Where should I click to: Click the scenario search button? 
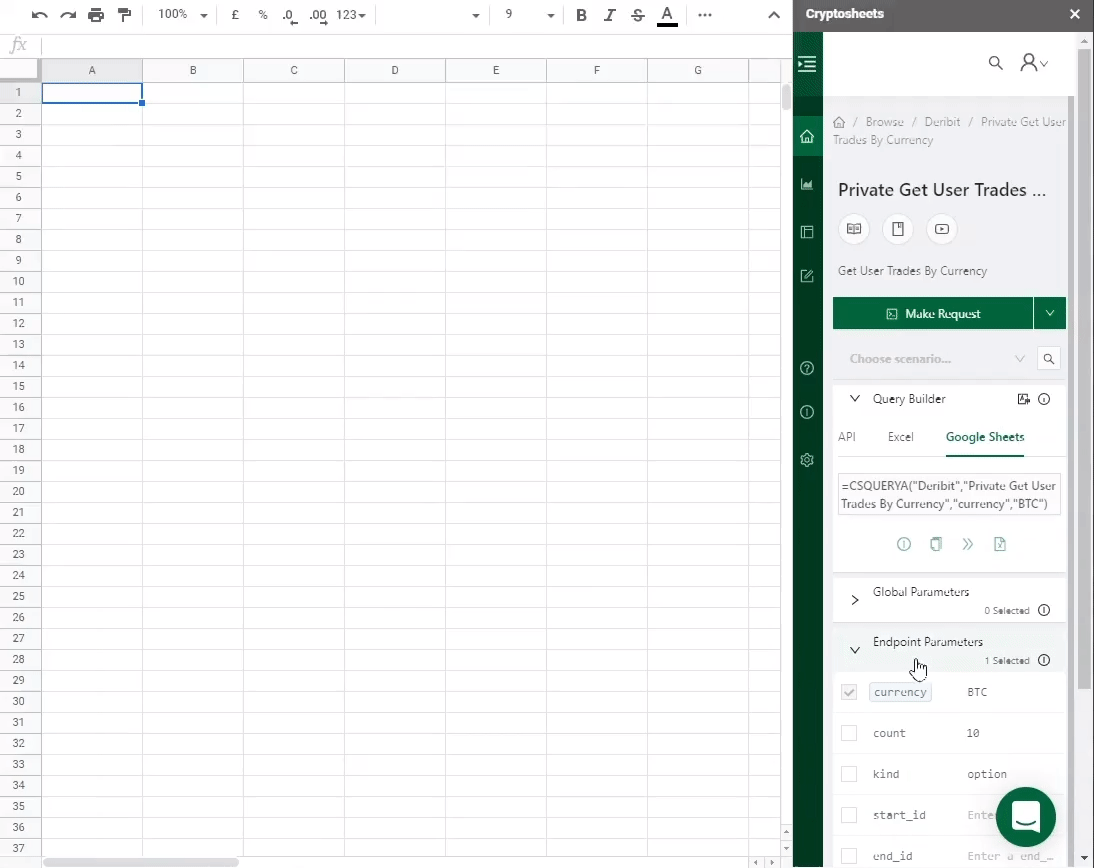[x=1049, y=359]
